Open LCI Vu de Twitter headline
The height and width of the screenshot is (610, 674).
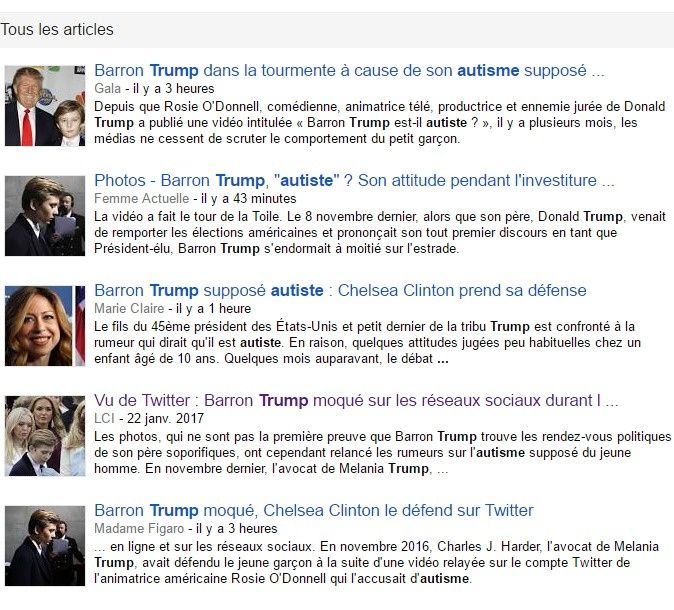coord(356,401)
